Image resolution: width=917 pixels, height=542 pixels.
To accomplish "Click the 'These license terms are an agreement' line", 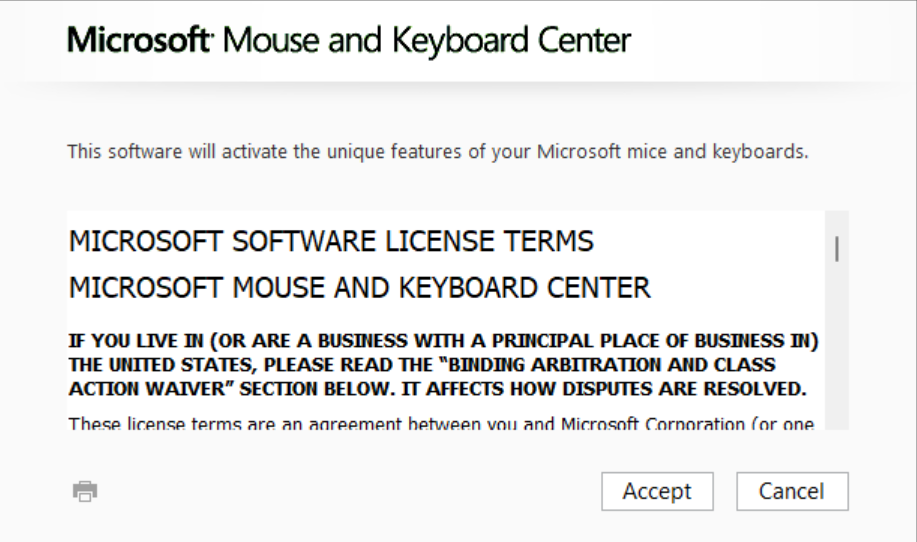I will (x=442, y=423).
